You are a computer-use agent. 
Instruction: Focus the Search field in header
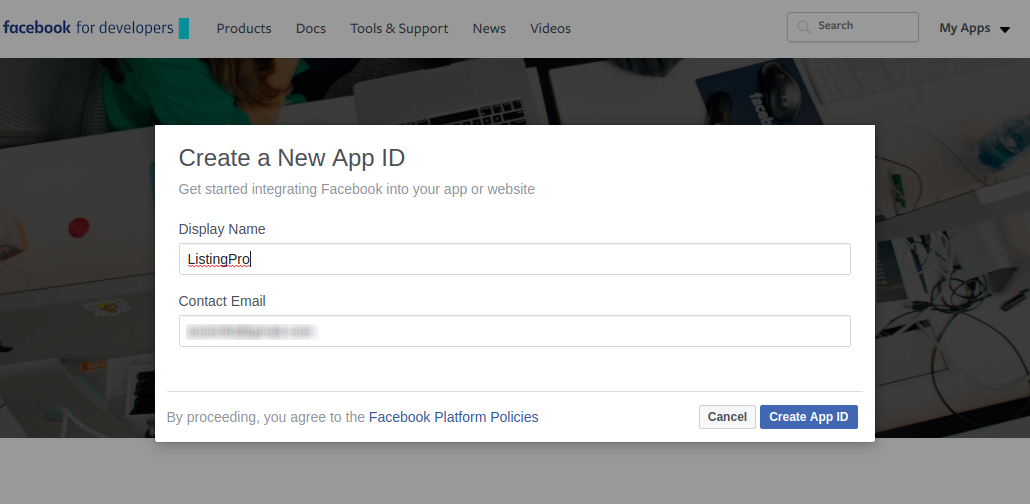[x=853, y=27]
